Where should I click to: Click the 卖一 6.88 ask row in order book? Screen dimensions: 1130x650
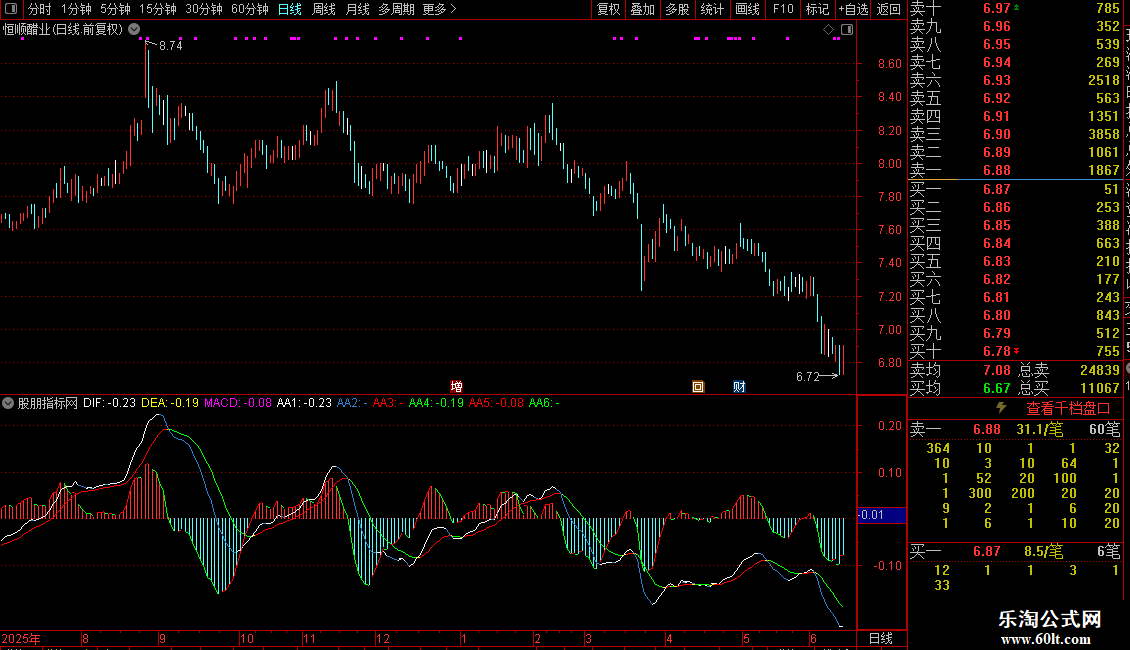click(1015, 170)
